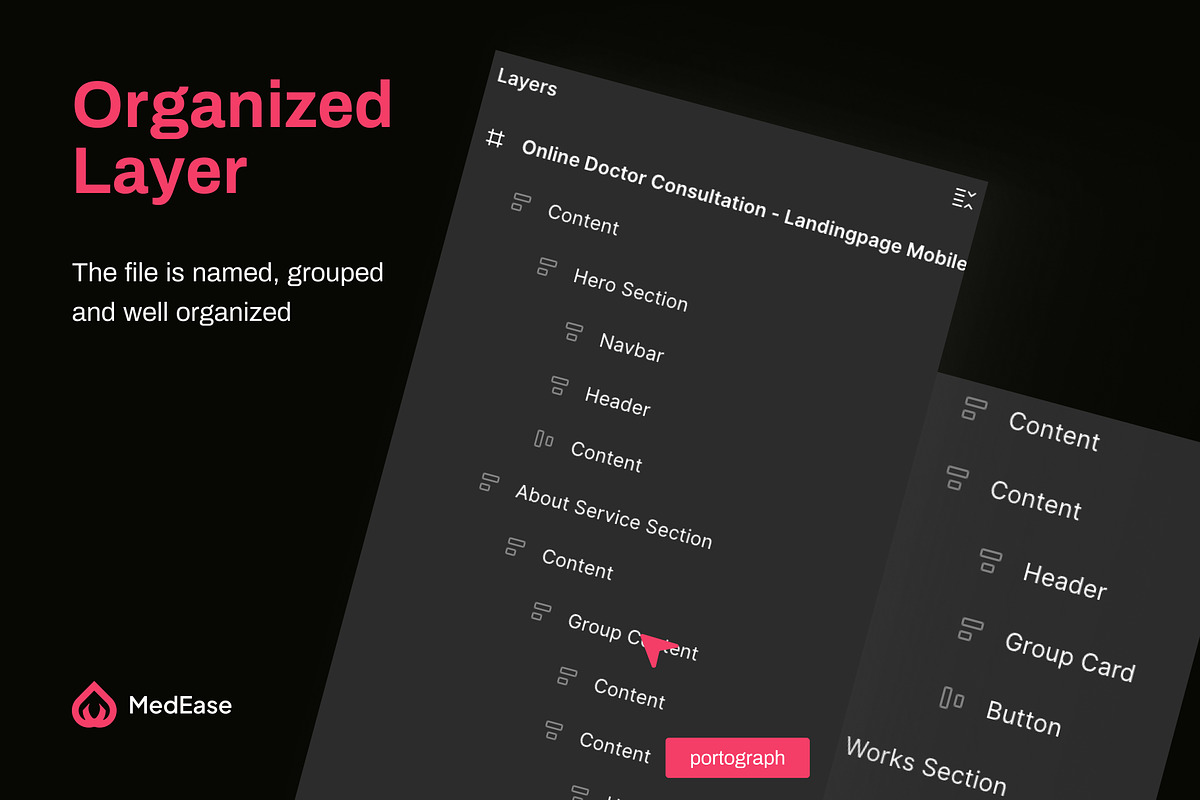Click the auto layout icon beside Navbar
1200x800 pixels.
pos(573,330)
